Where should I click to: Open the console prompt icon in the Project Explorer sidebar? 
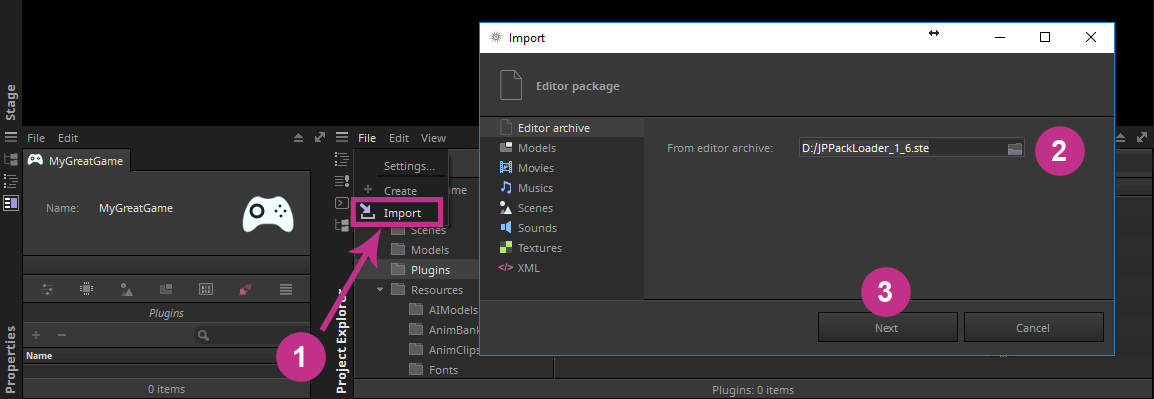(x=341, y=202)
